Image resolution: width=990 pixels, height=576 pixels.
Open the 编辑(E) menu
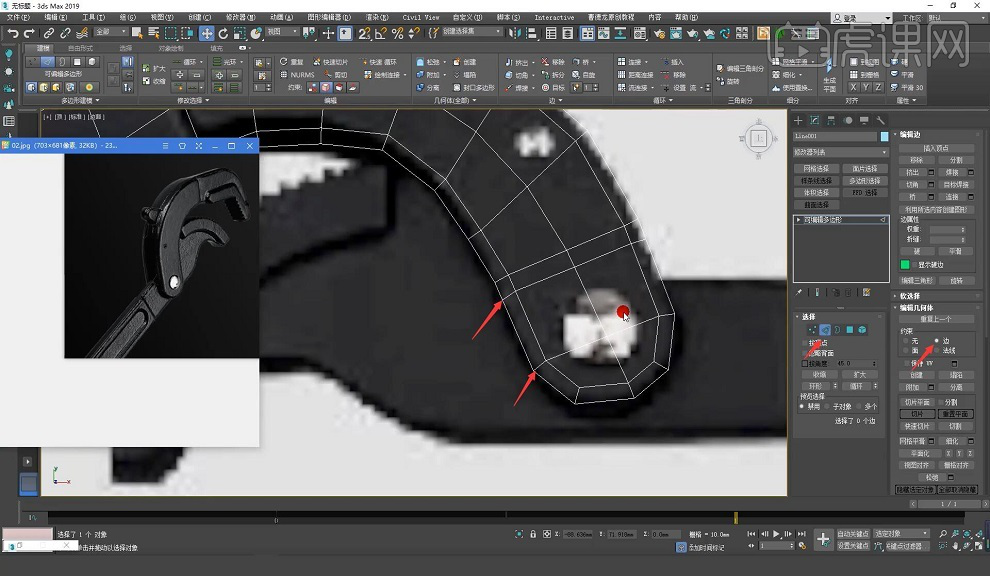(x=56, y=17)
